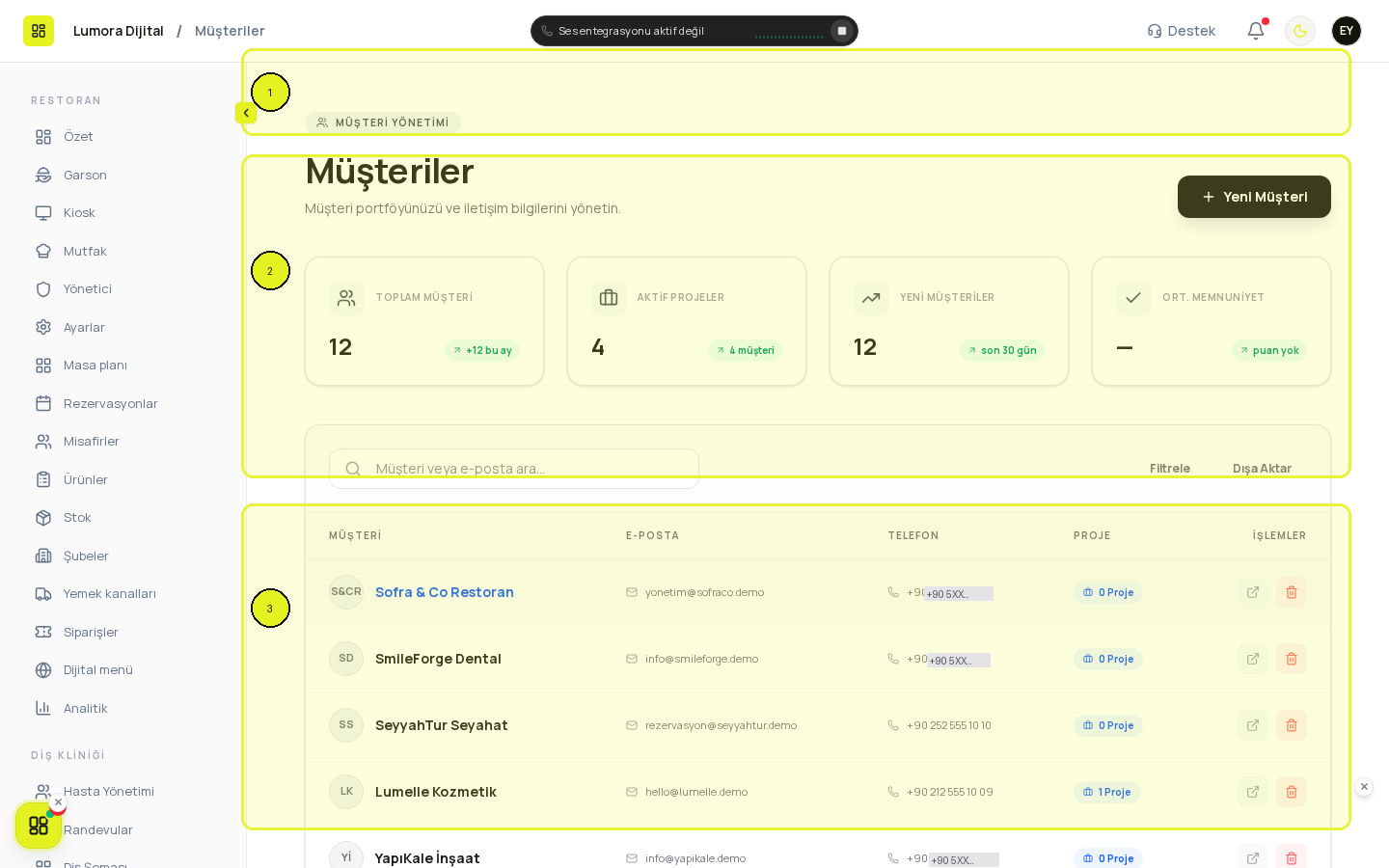Focus the Müşteri veya e-posta search field
Image resolution: width=1389 pixels, height=868 pixels.
pos(514,469)
